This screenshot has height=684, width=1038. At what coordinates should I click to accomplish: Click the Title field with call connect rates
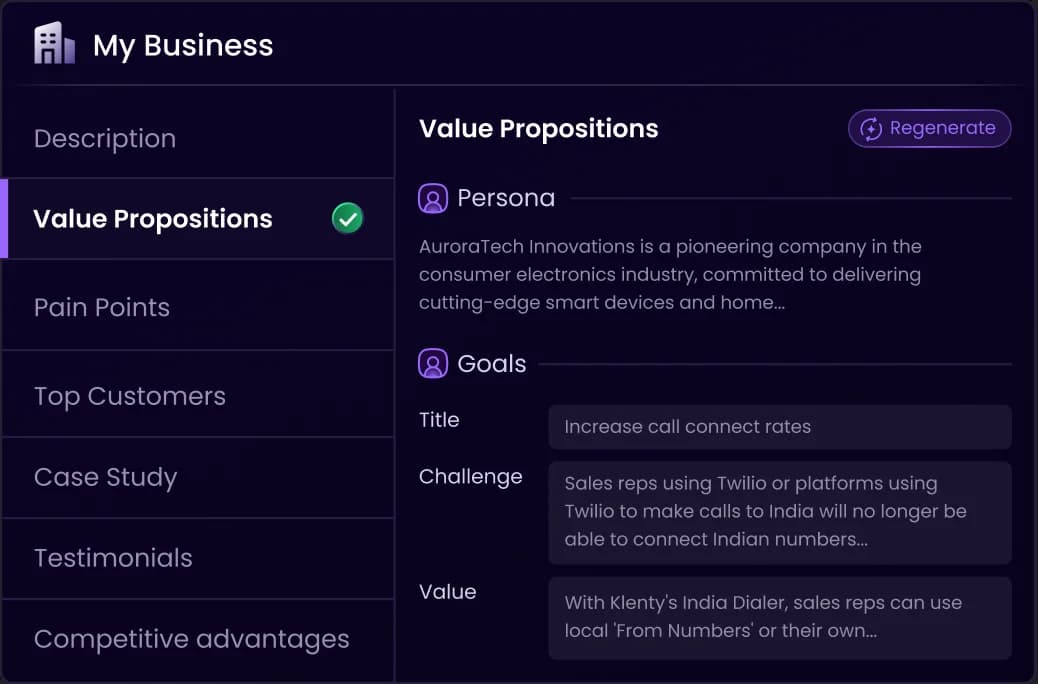pos(780,427)
